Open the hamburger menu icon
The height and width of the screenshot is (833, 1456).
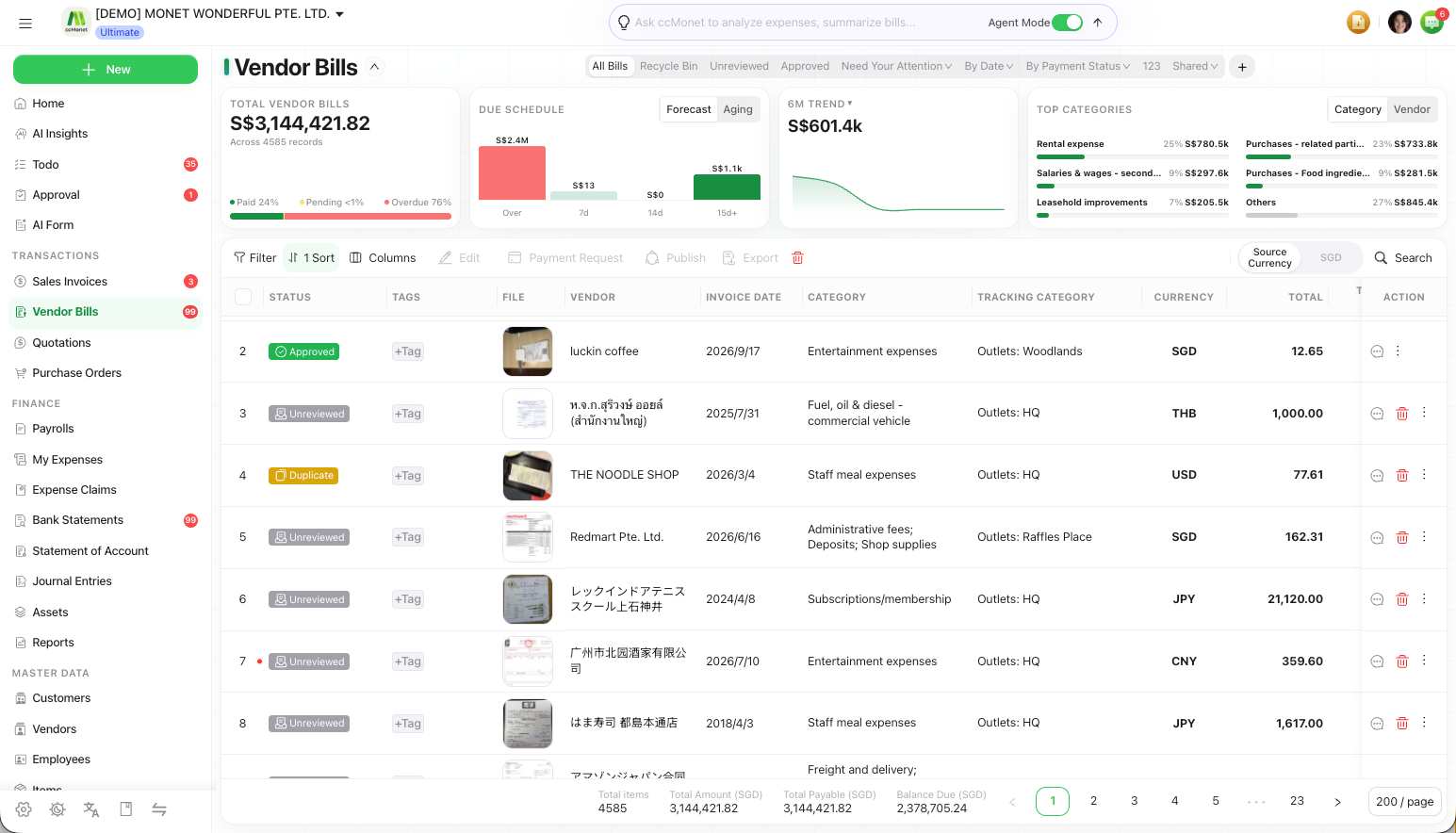(25, 23)
